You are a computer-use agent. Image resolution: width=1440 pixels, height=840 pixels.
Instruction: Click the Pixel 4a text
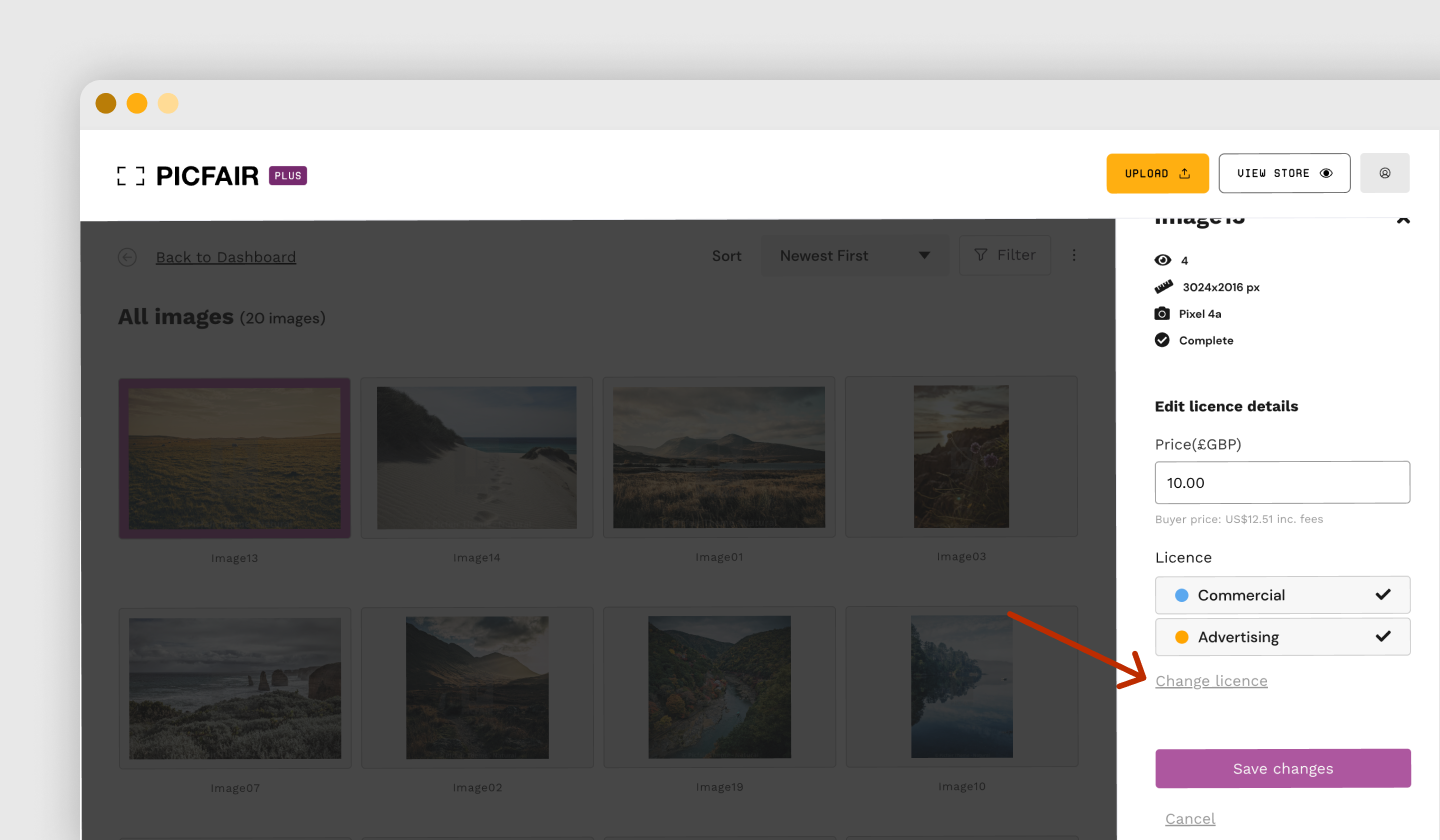pyautogui.click(x=1200, y=314)
